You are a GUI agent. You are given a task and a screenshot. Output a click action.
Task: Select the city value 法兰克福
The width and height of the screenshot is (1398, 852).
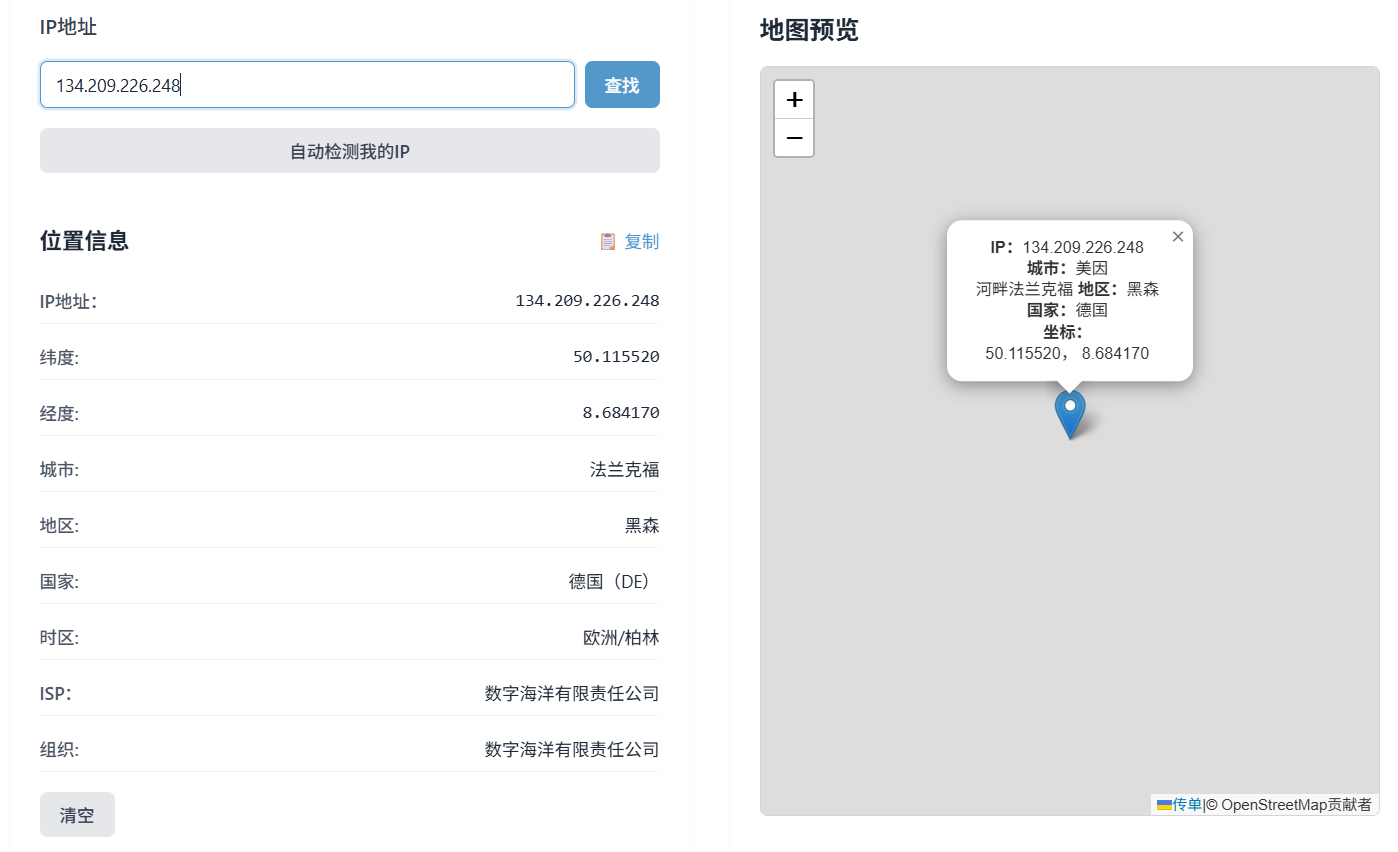625,469
